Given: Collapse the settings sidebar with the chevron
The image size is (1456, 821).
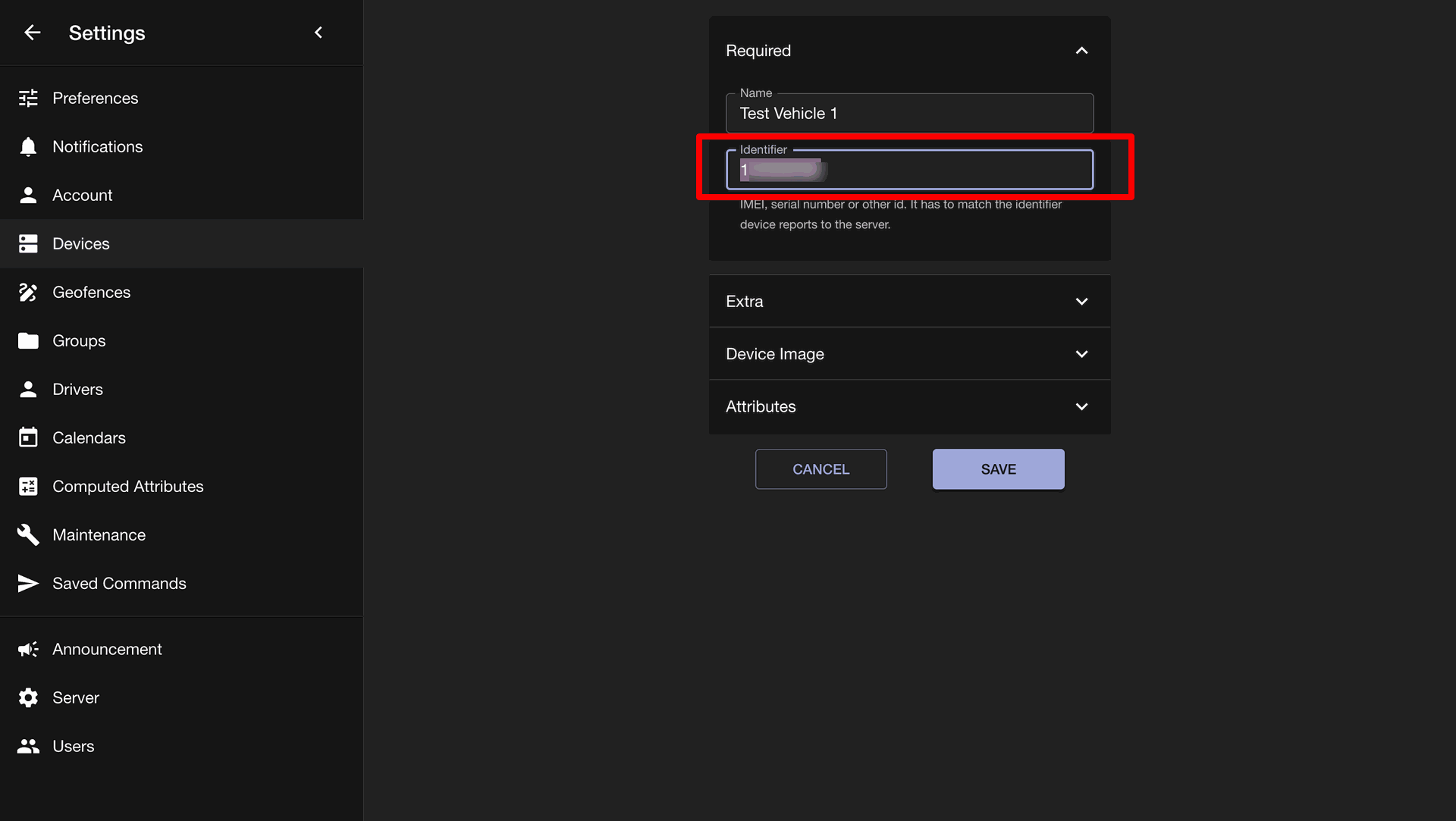Looking at the screenshot, I should (318, 33).
